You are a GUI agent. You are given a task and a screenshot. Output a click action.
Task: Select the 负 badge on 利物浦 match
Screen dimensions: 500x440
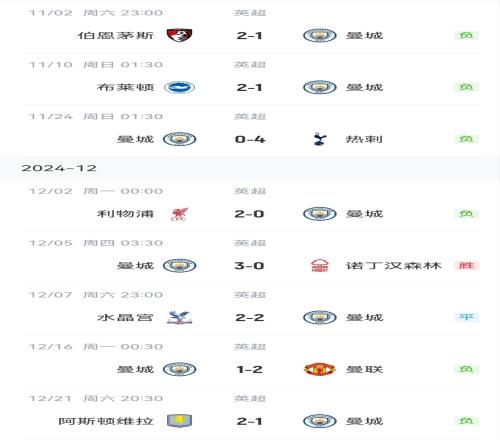(466, 214)
